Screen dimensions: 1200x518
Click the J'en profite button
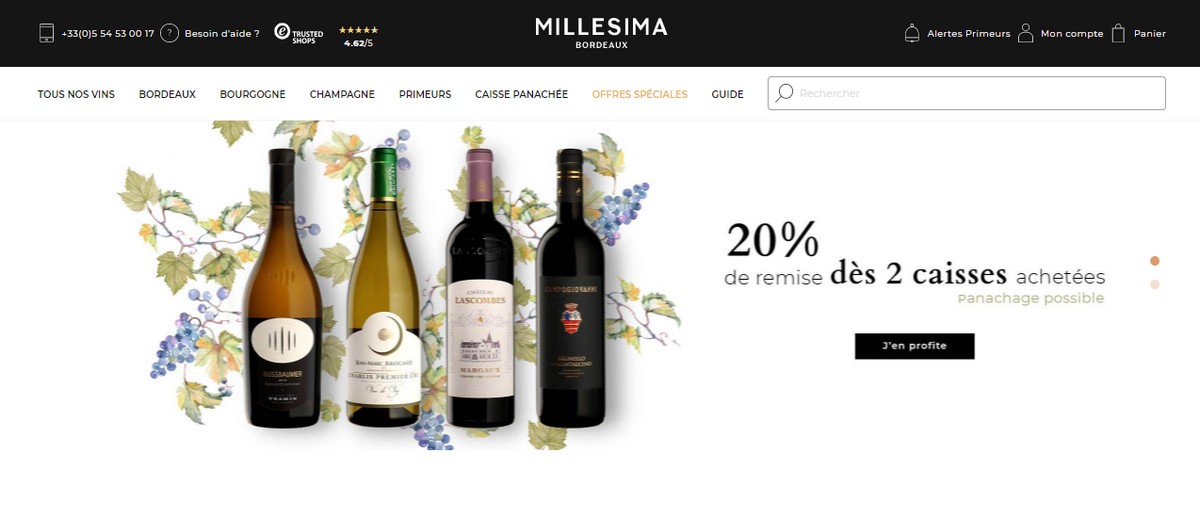(914, 346)
